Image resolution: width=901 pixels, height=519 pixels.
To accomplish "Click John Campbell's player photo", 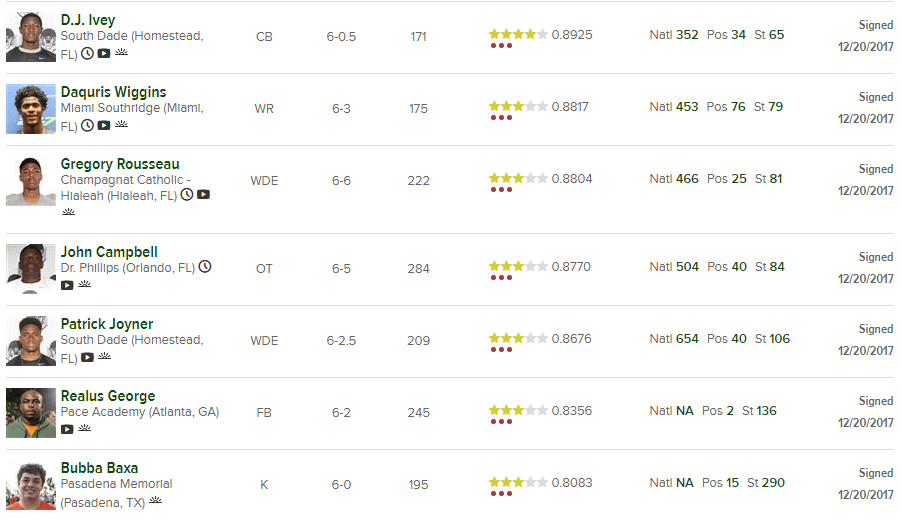I will click(x=30, y=269).
